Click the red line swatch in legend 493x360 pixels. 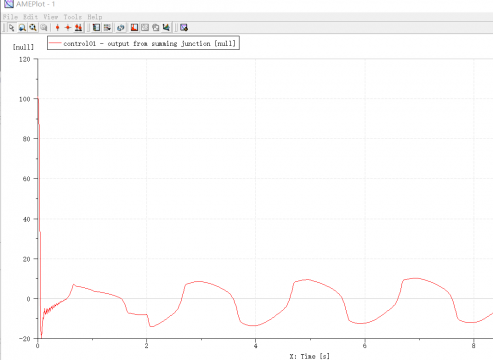tap(55, 43)
